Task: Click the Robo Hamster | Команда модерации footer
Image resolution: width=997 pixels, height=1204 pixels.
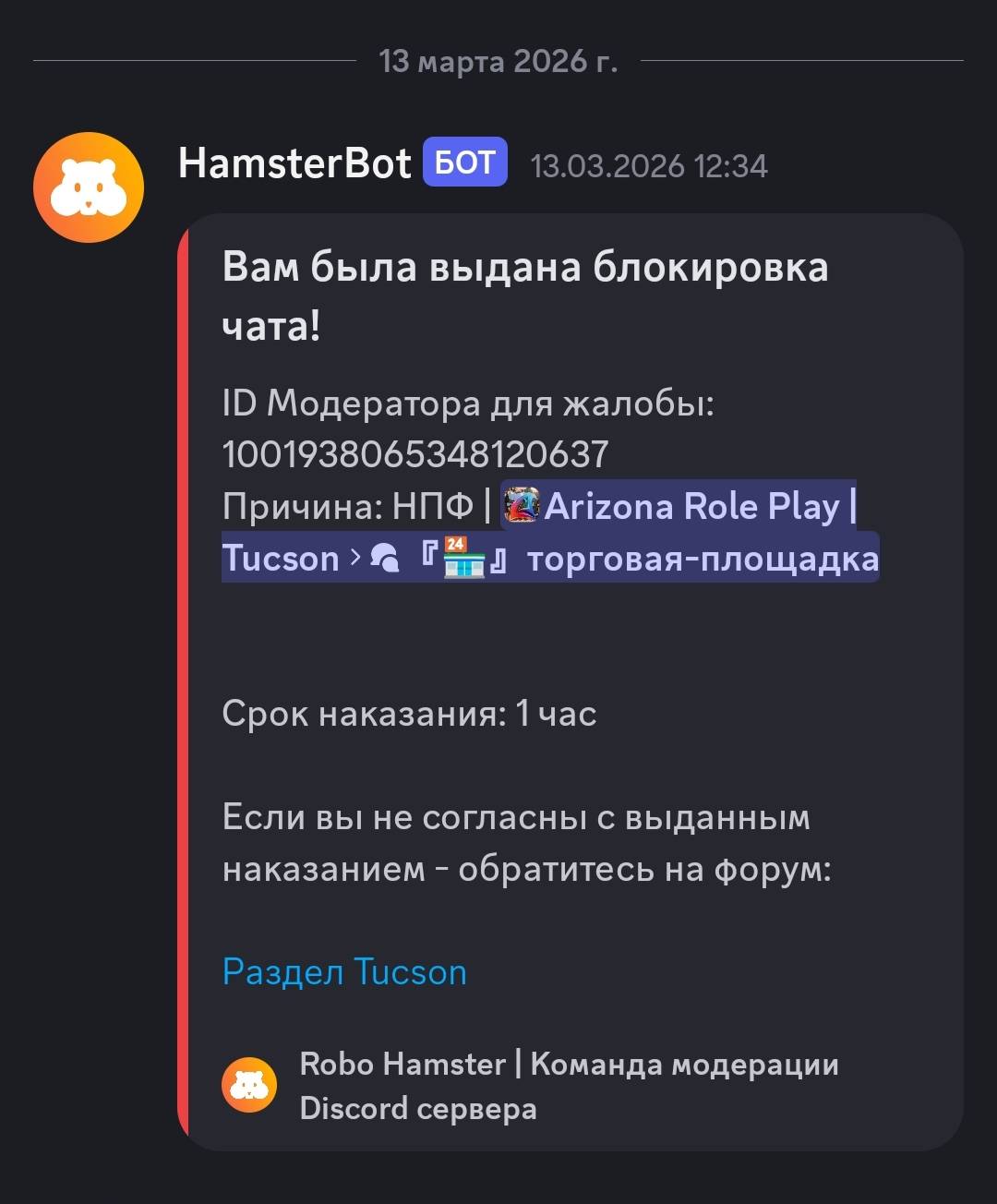Action: pyautogui.click(x=570, y=1086)
